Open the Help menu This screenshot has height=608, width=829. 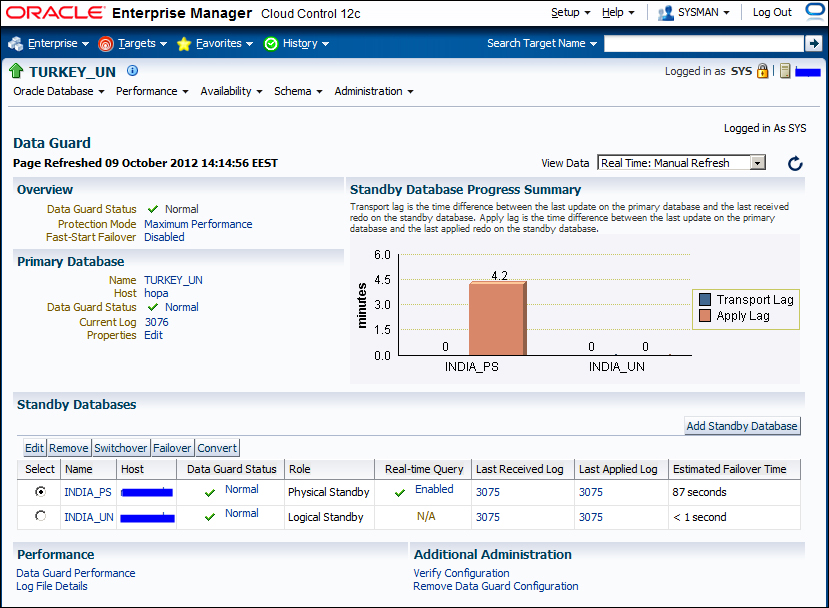click(618, 12)
